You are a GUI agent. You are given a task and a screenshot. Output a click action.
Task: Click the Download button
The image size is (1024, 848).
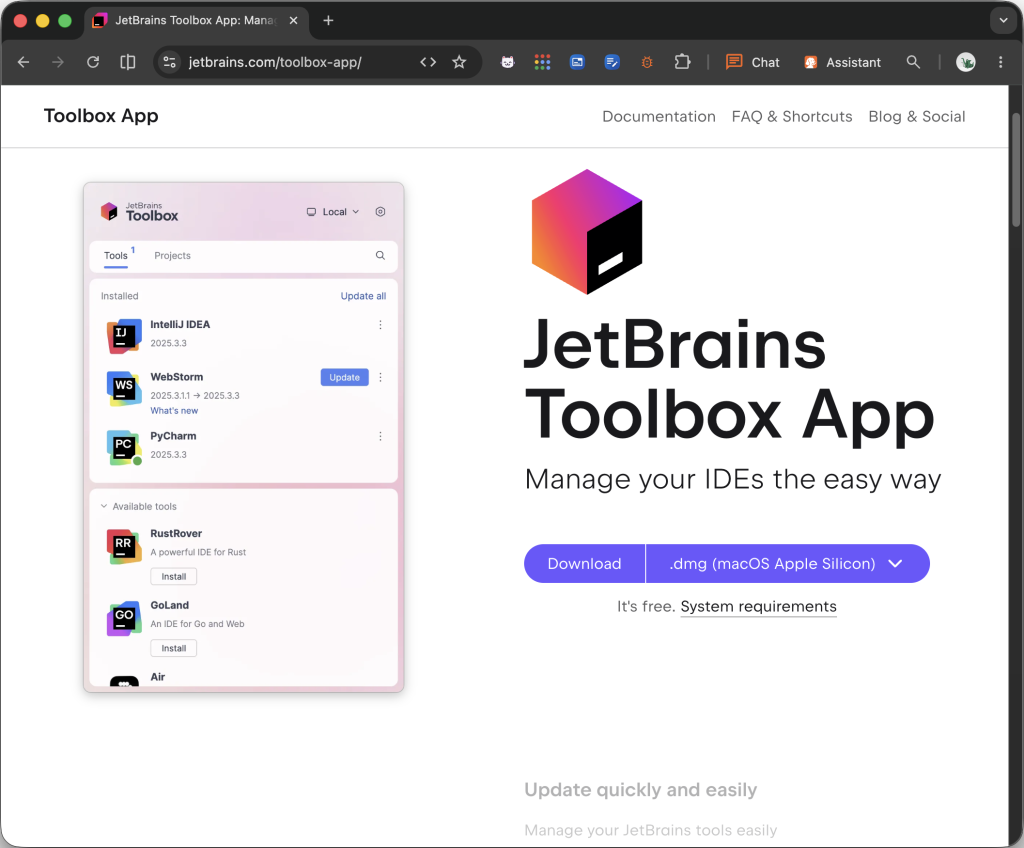point(584,563)
